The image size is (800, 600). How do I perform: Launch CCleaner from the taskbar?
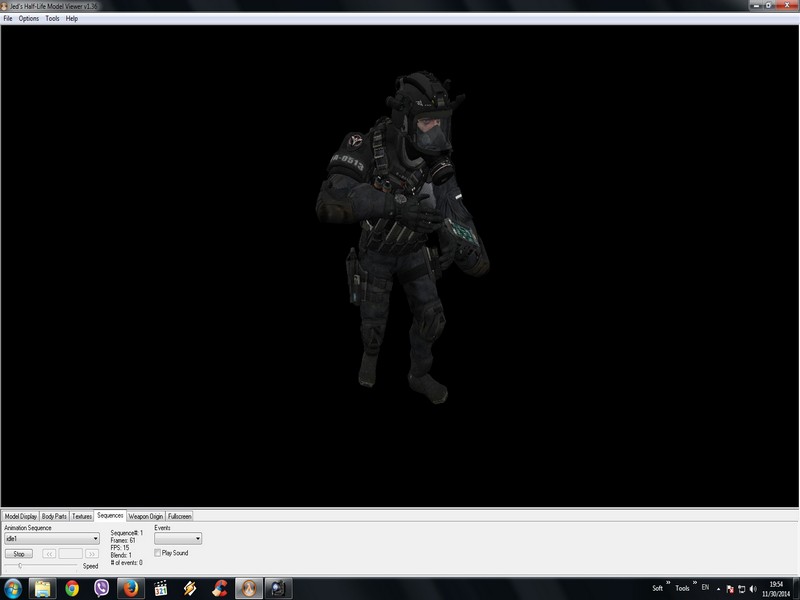[x=220, y=589]
